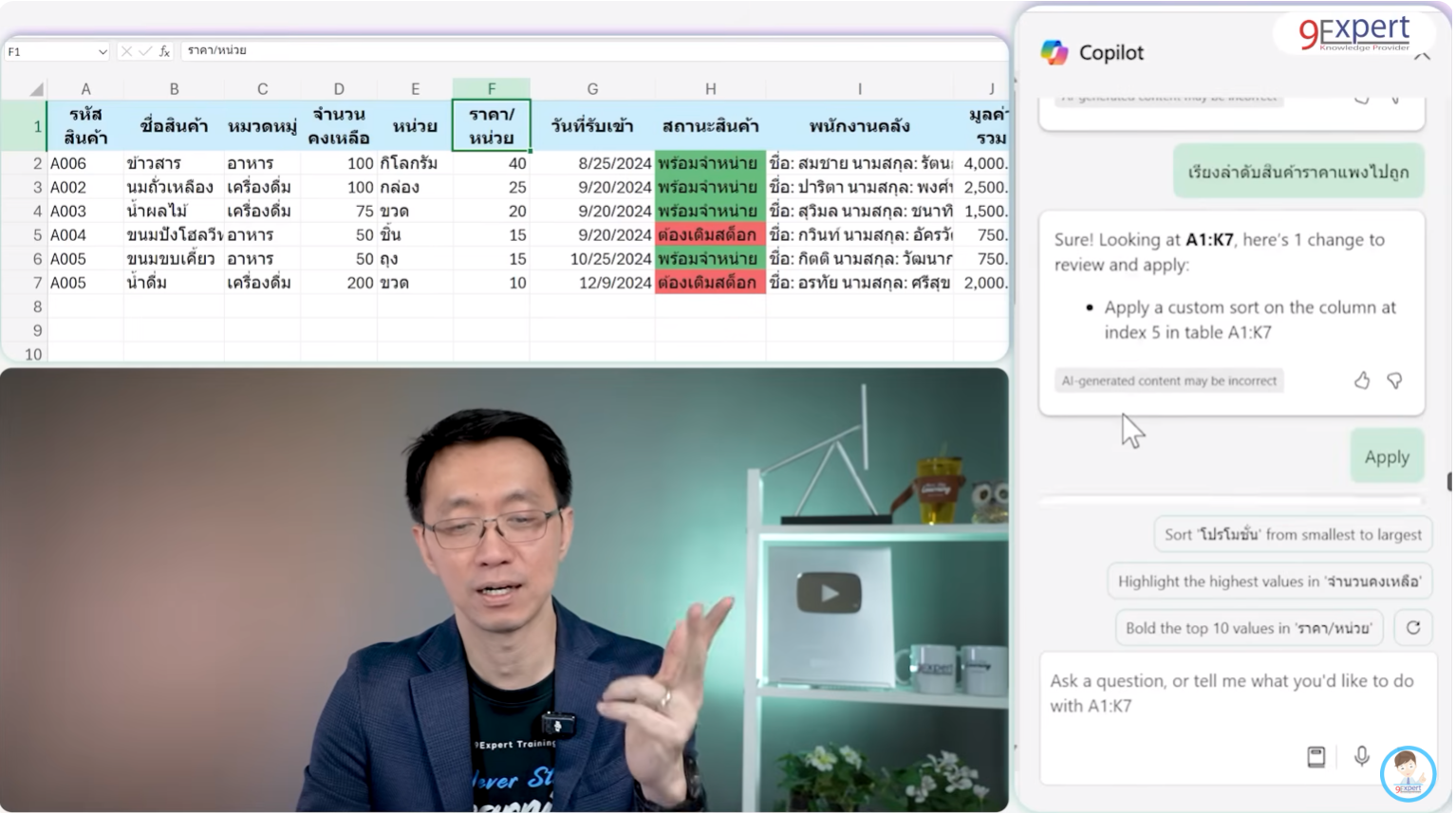Screen dimensions: 1456x813
Task: Expand the Name Box dropdown arrow
Action: [x=103, y=52]
